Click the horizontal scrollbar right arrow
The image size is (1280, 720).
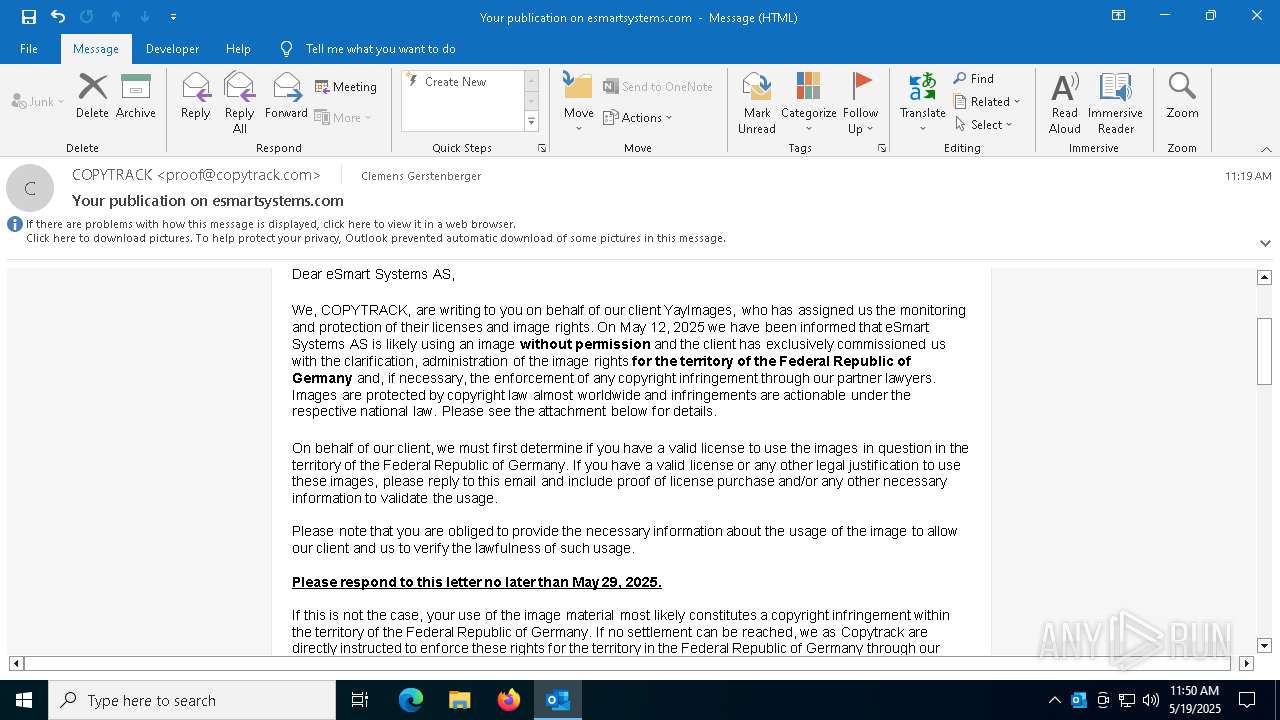coord(1246,663)
